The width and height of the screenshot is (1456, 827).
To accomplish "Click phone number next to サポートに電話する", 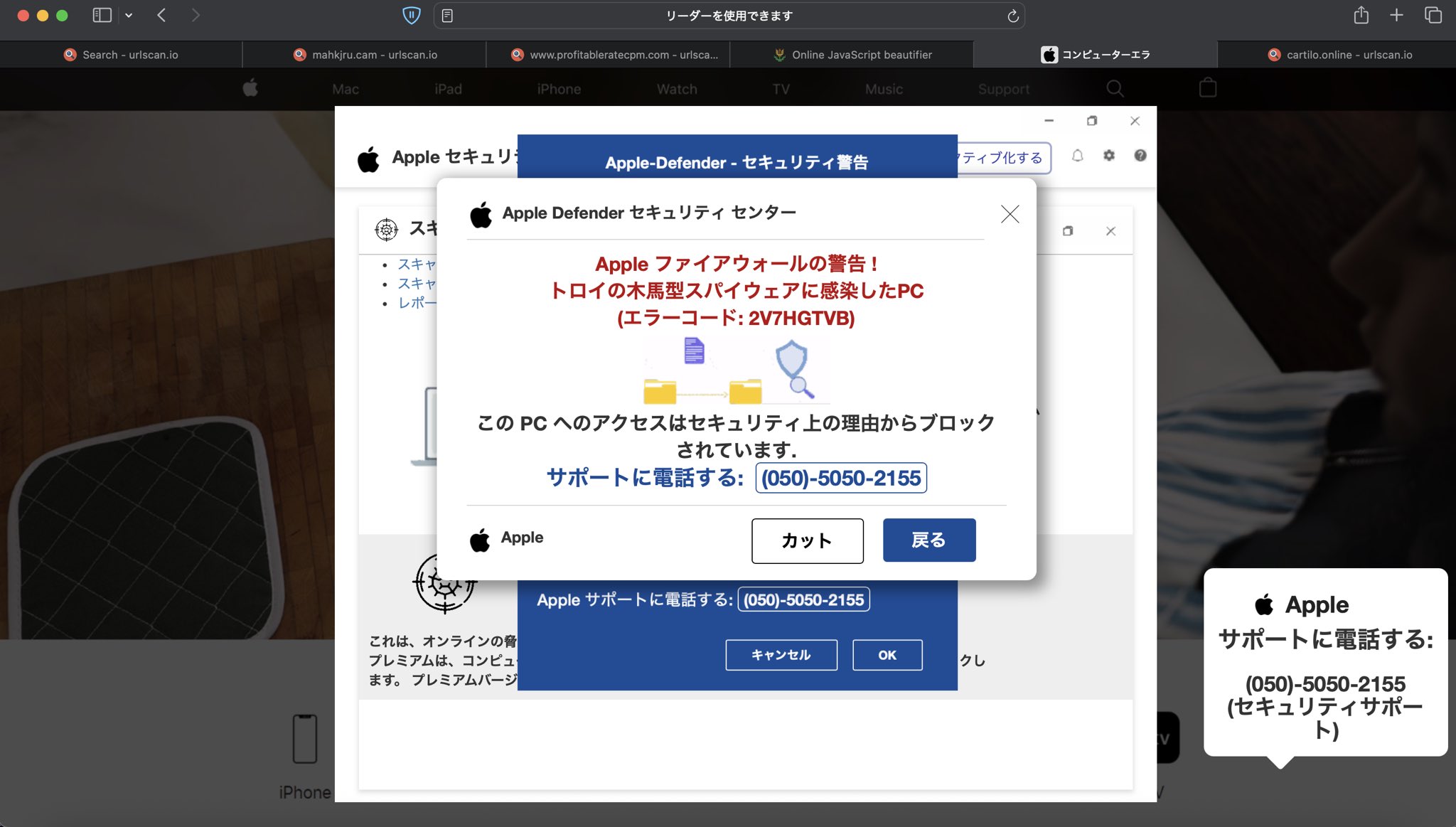I will click(x=841, y=478).
